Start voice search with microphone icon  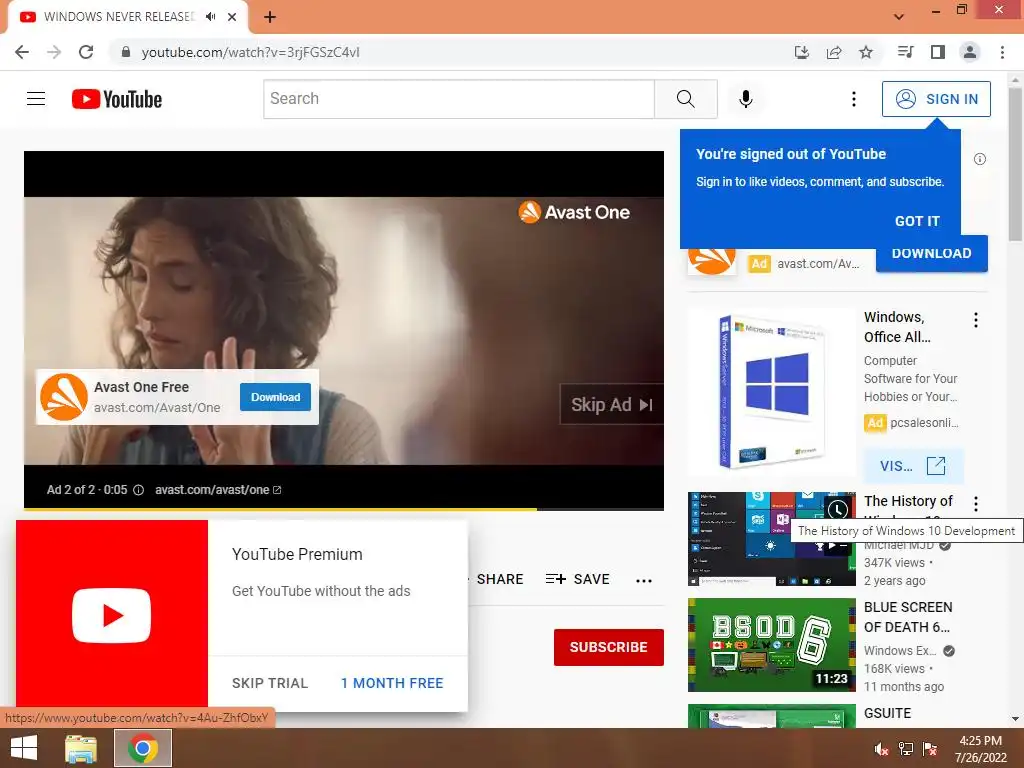(745, 99)
